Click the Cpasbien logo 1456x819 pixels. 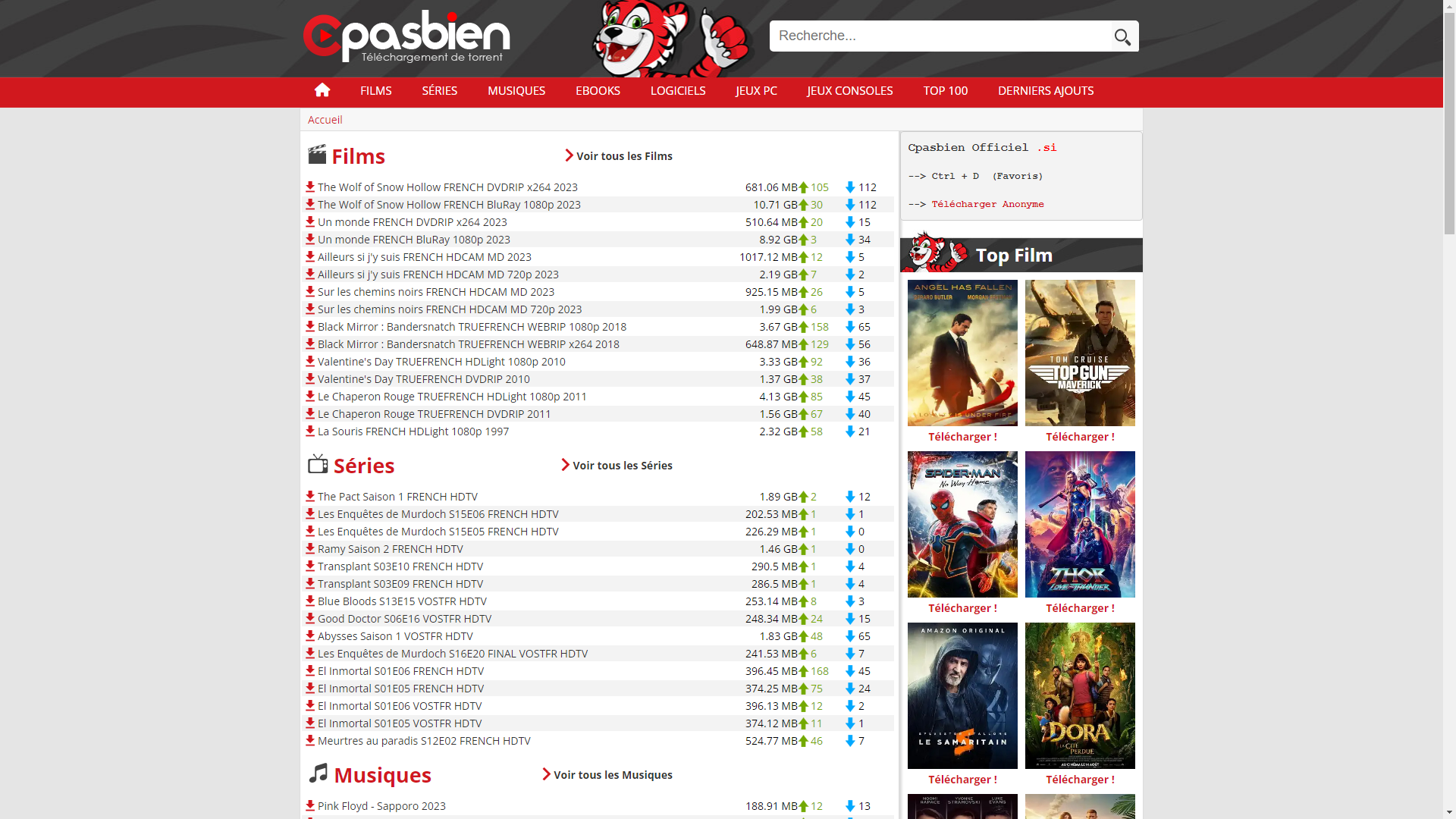click(x=406, y=37)
